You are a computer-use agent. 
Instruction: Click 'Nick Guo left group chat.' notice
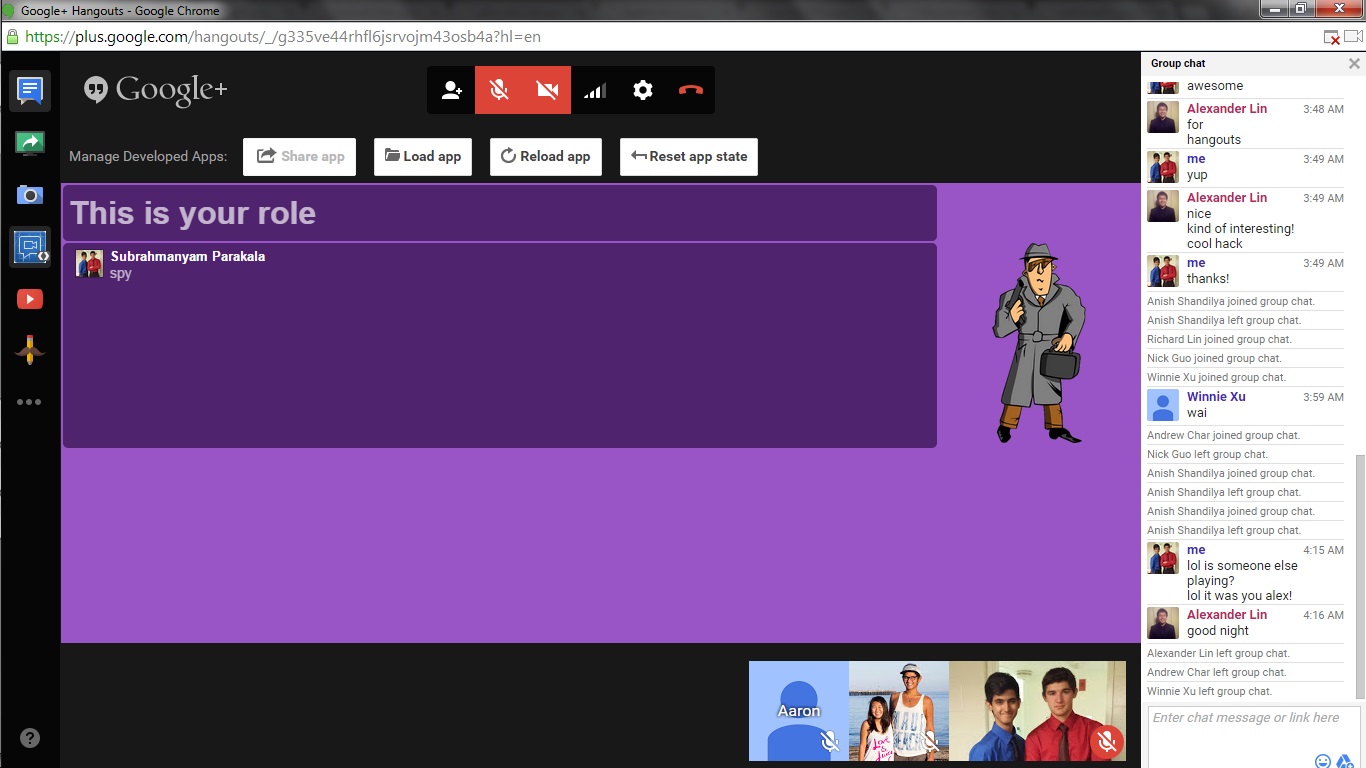1207,455
